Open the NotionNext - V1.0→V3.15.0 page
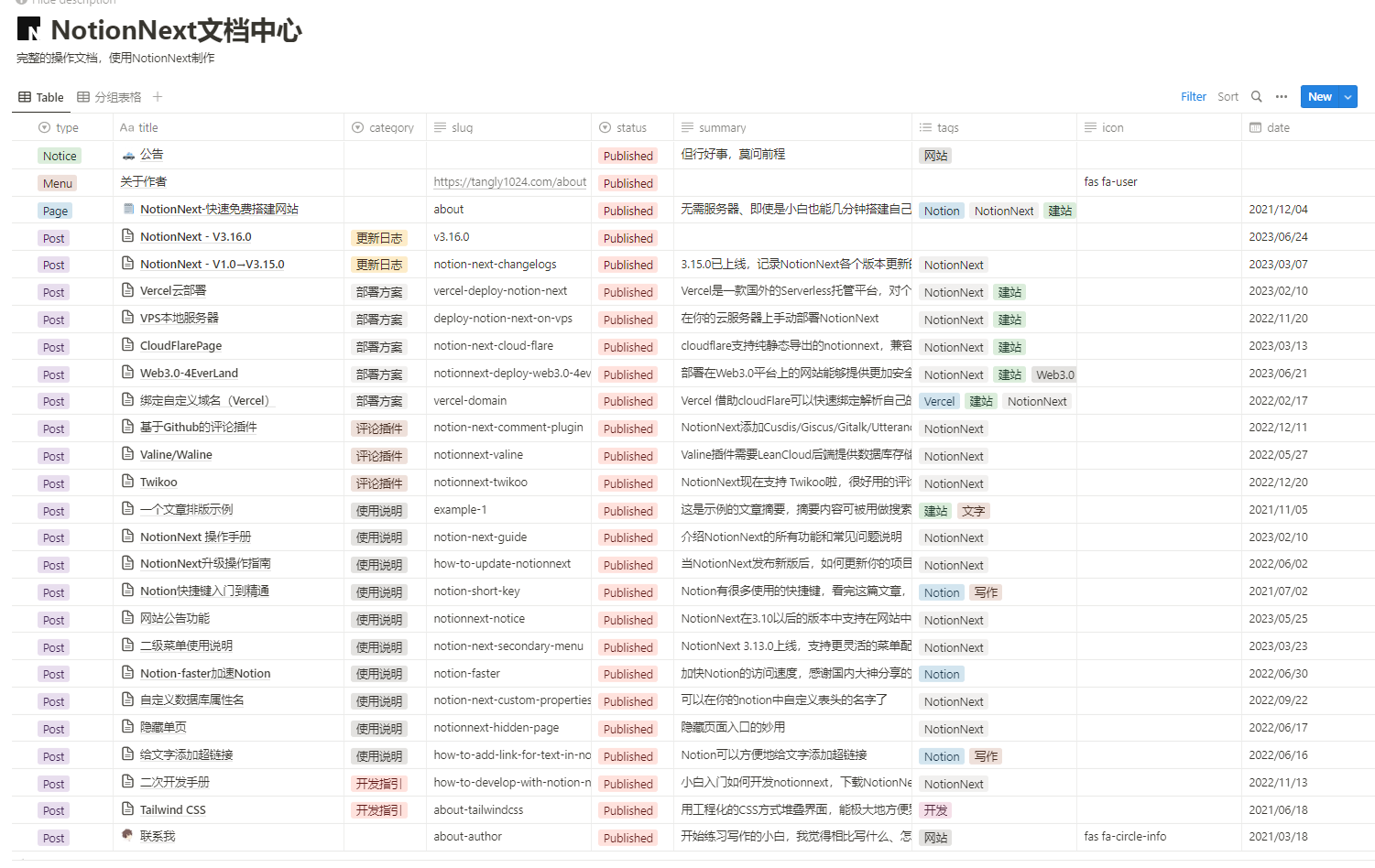 213,264
